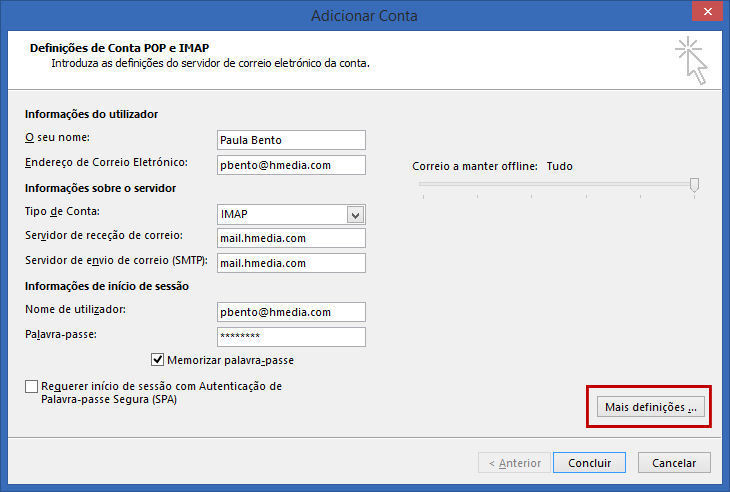Image resolution: width=730 pixels, height=492 pixels.
Task: Click the Correio a manter offline slider handle
Action: (x=694, y=185)
